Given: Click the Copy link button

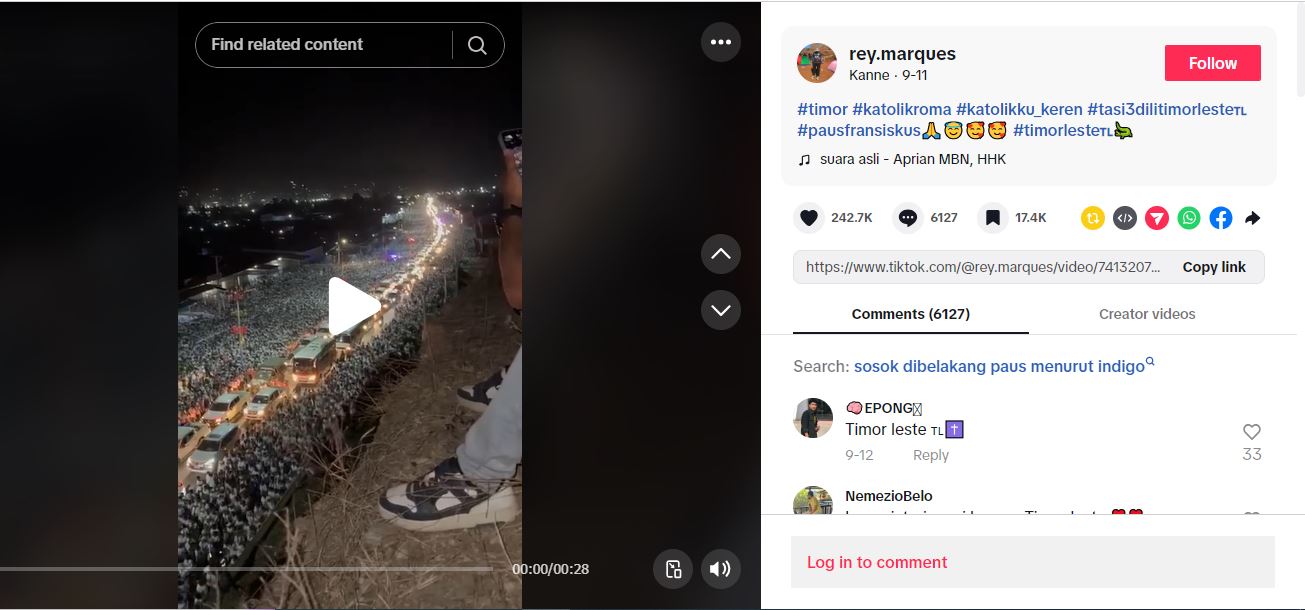Looking at the screenshot, I should click(1214, 267).
